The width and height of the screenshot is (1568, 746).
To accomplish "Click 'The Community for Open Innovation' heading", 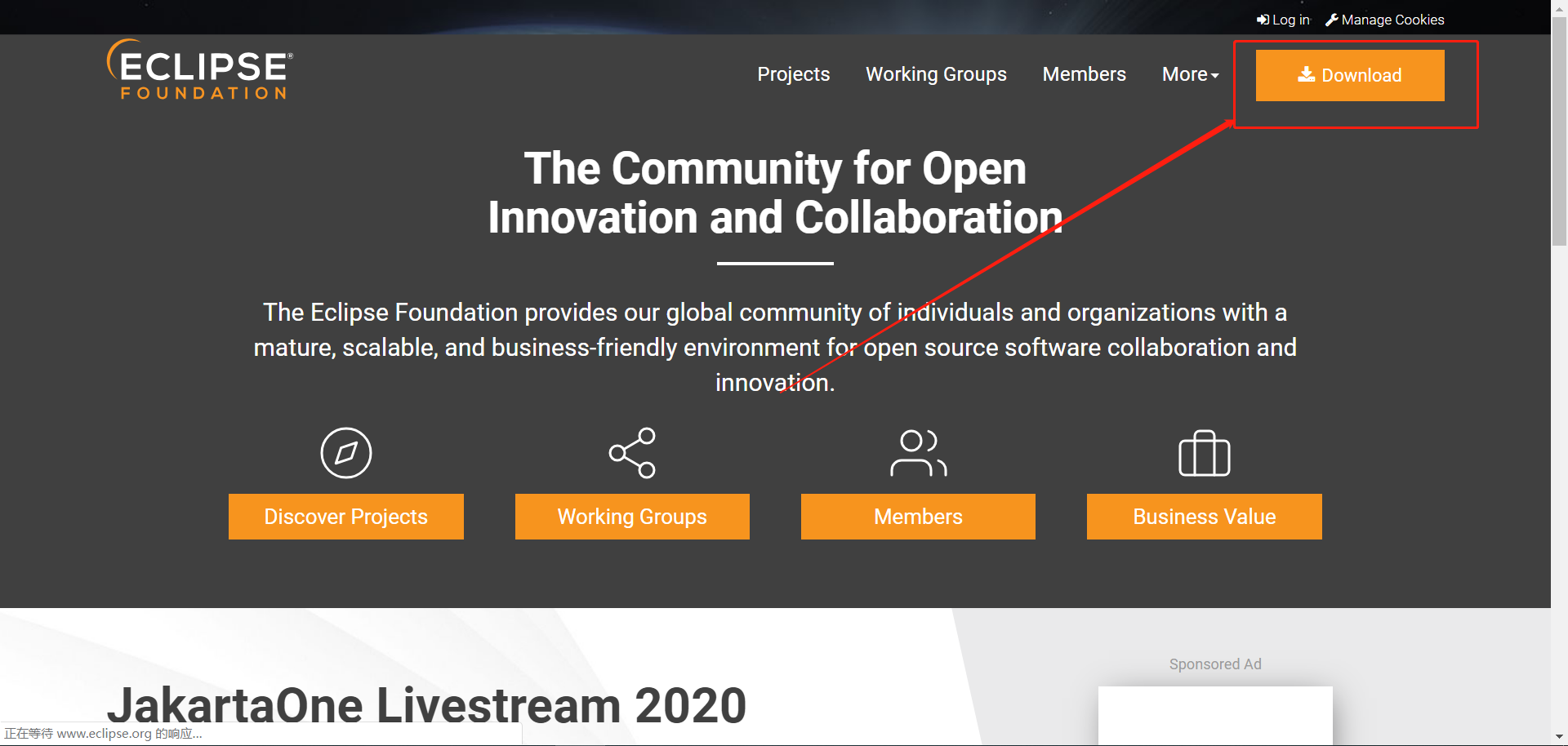I will 775,193.
